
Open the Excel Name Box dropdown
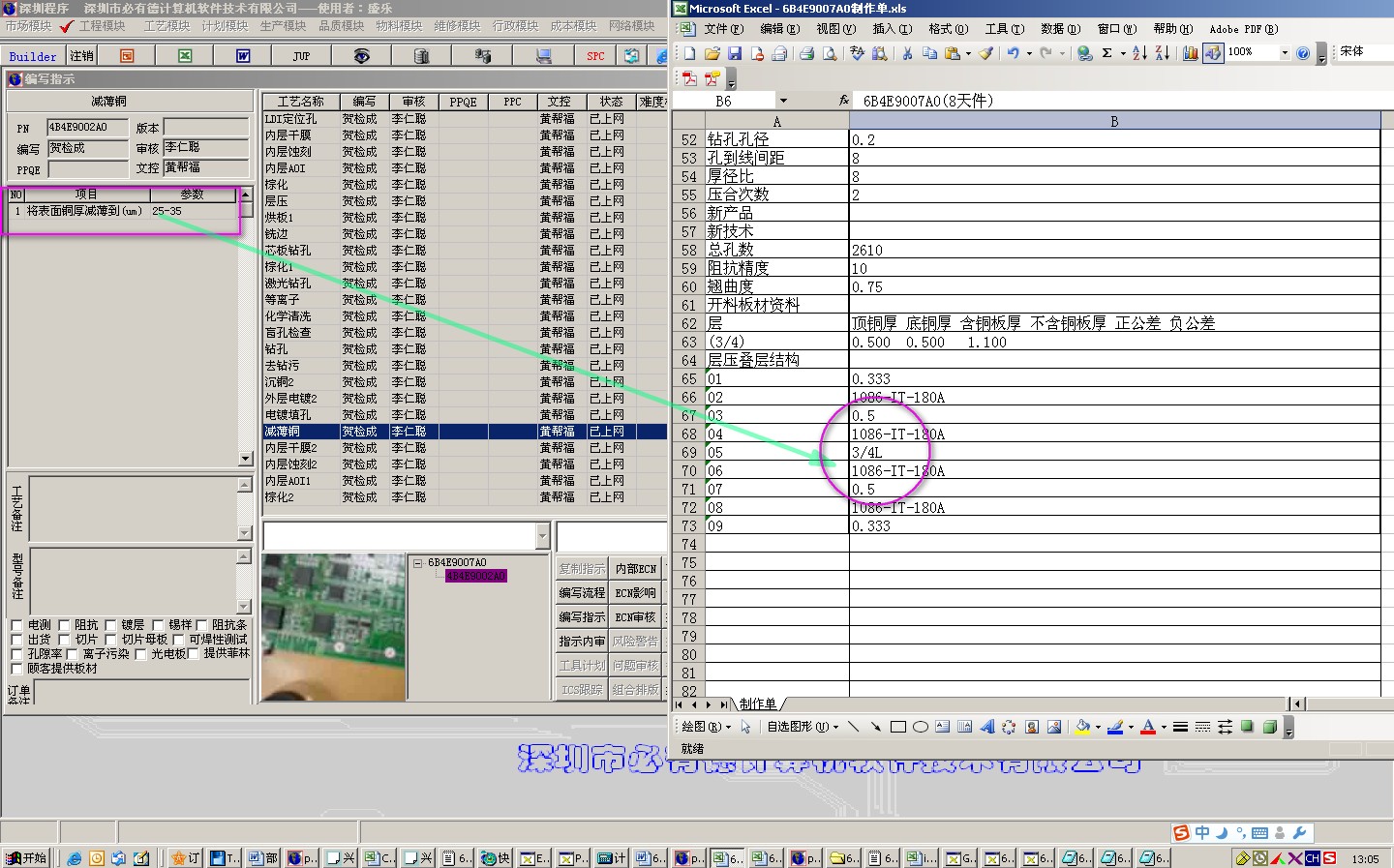[x=783, y=101]
